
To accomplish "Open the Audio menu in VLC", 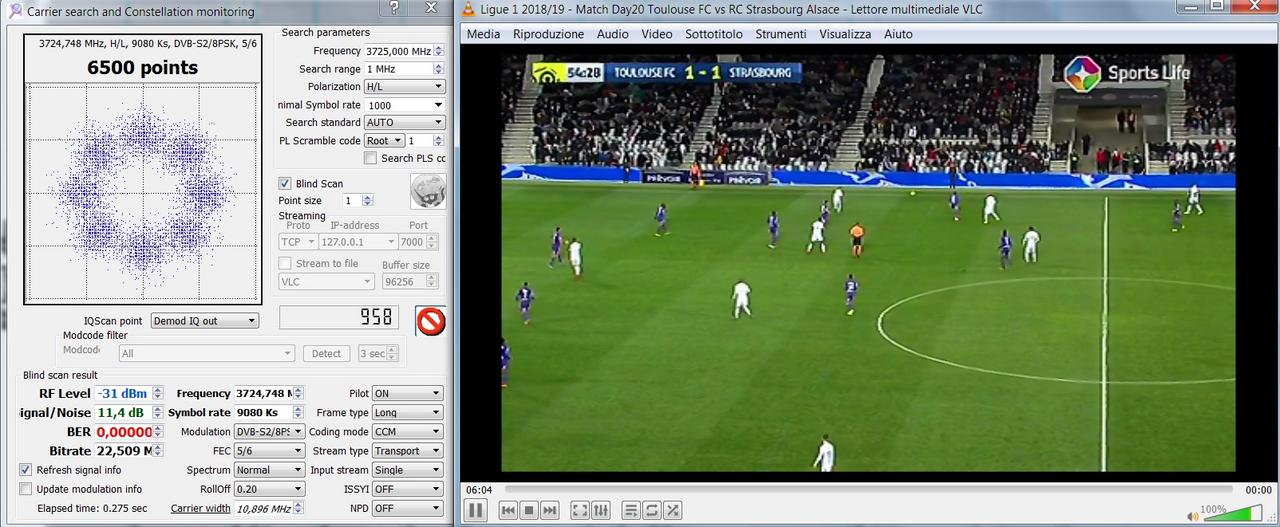I will 613,34.
